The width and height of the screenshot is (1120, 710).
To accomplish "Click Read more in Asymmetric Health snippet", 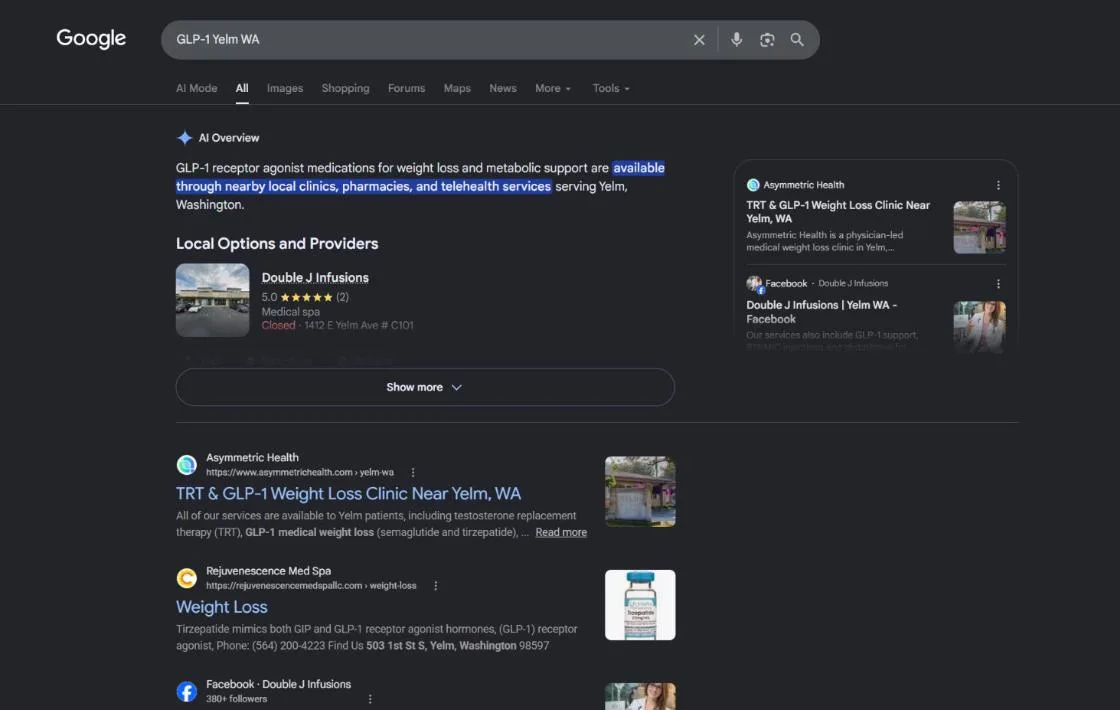I will [561, 532].
